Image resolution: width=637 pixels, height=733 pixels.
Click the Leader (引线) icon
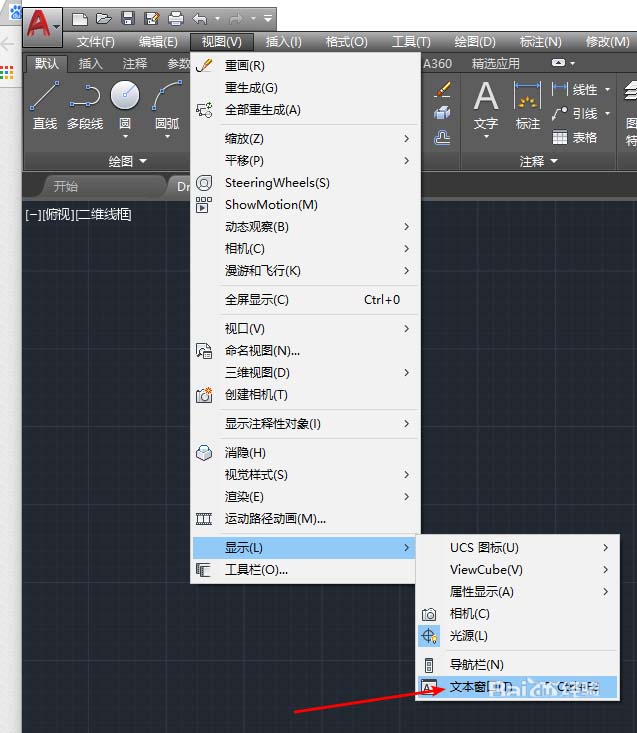pos(559,113)
